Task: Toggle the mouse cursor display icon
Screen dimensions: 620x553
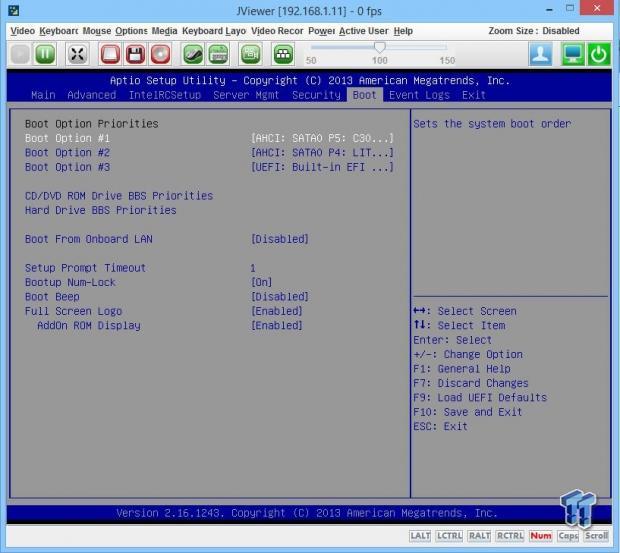Action: point(193,54)
